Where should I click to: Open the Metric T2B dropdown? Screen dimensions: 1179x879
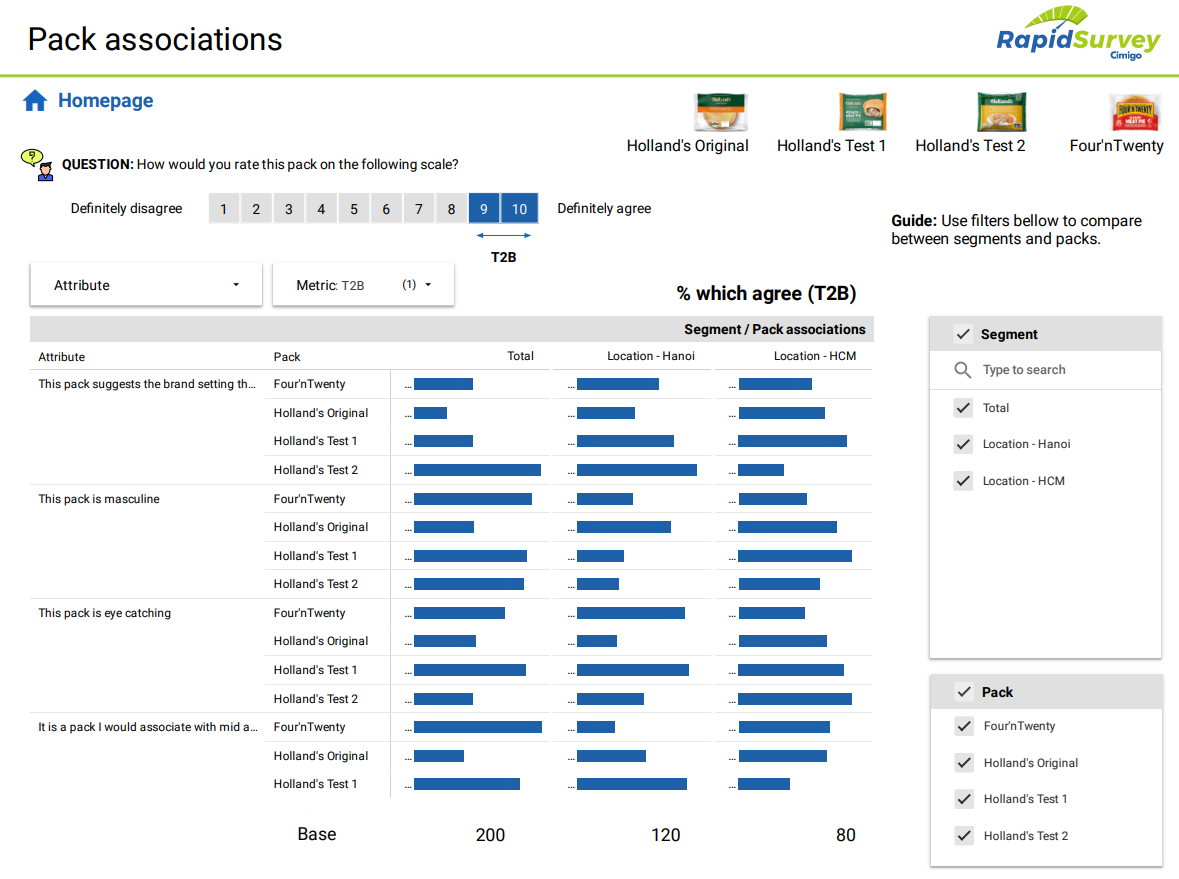click(x=363, y=284)
